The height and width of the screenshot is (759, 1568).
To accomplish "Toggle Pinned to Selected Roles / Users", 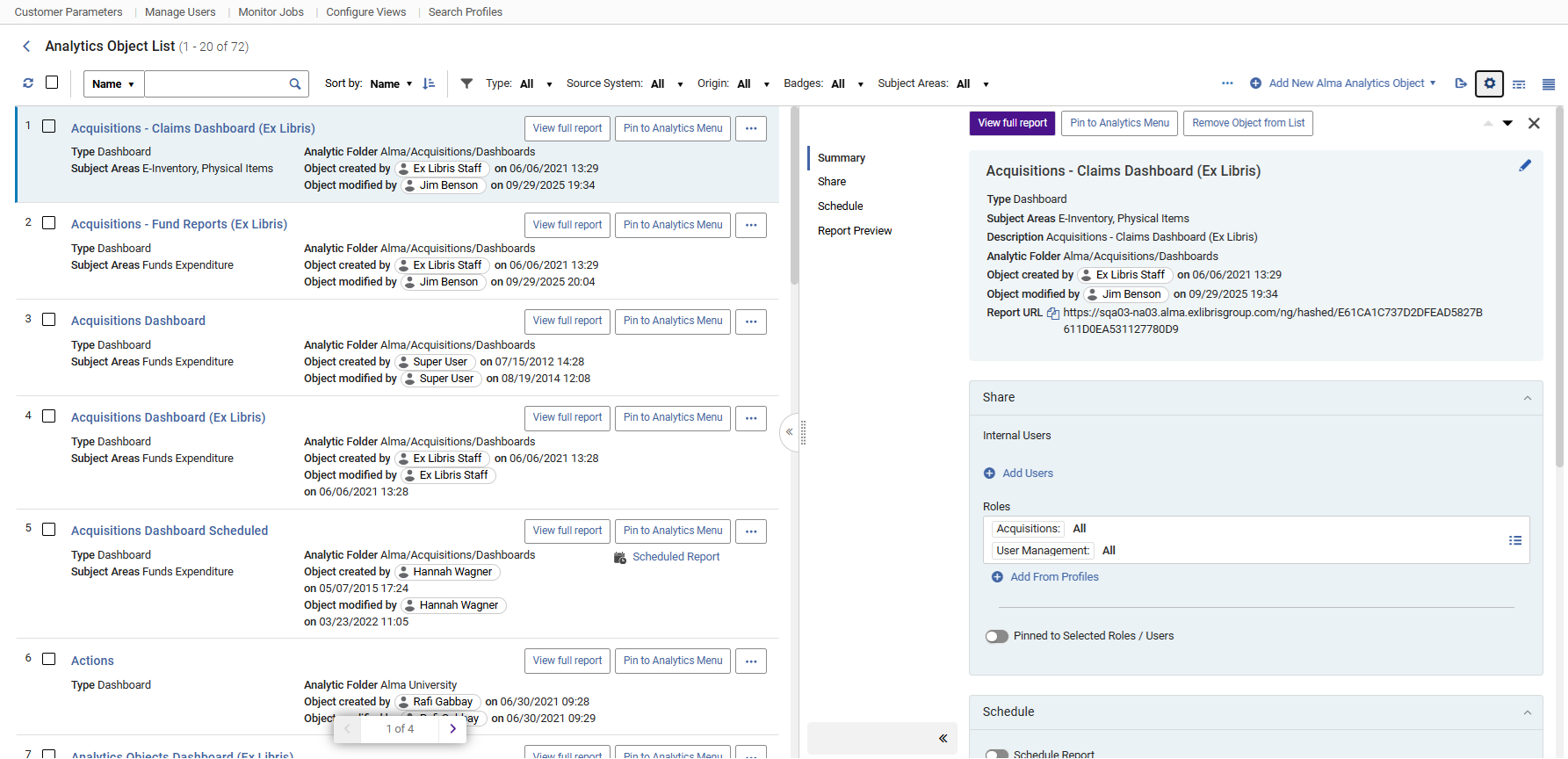I will click(996, 637).
